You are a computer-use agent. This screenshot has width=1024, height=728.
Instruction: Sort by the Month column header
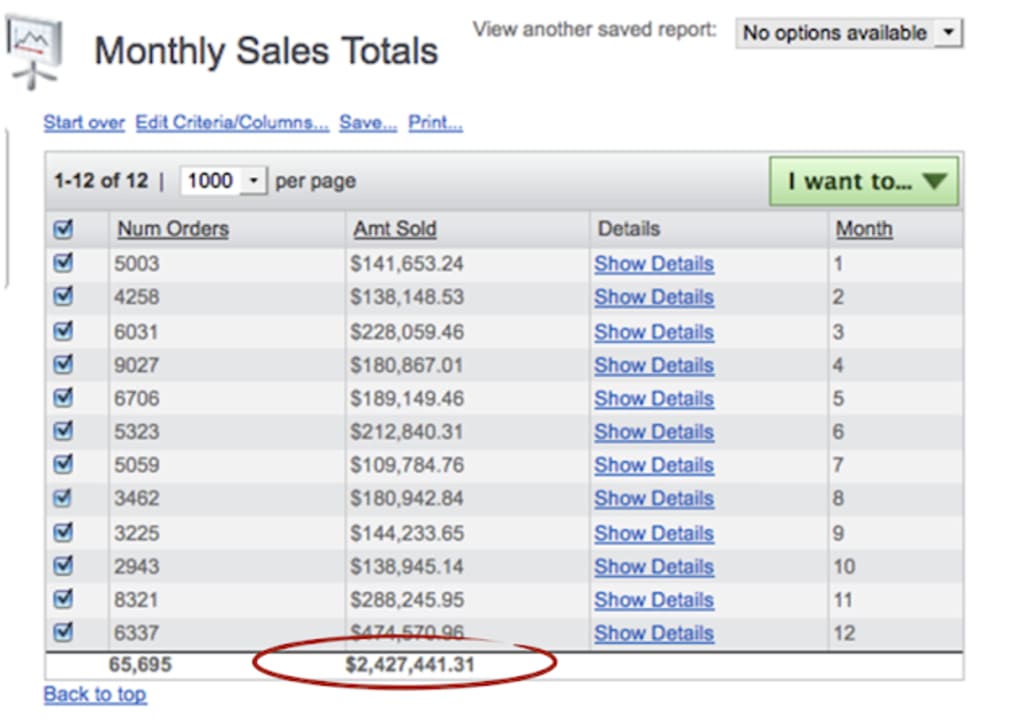[864, 229]
